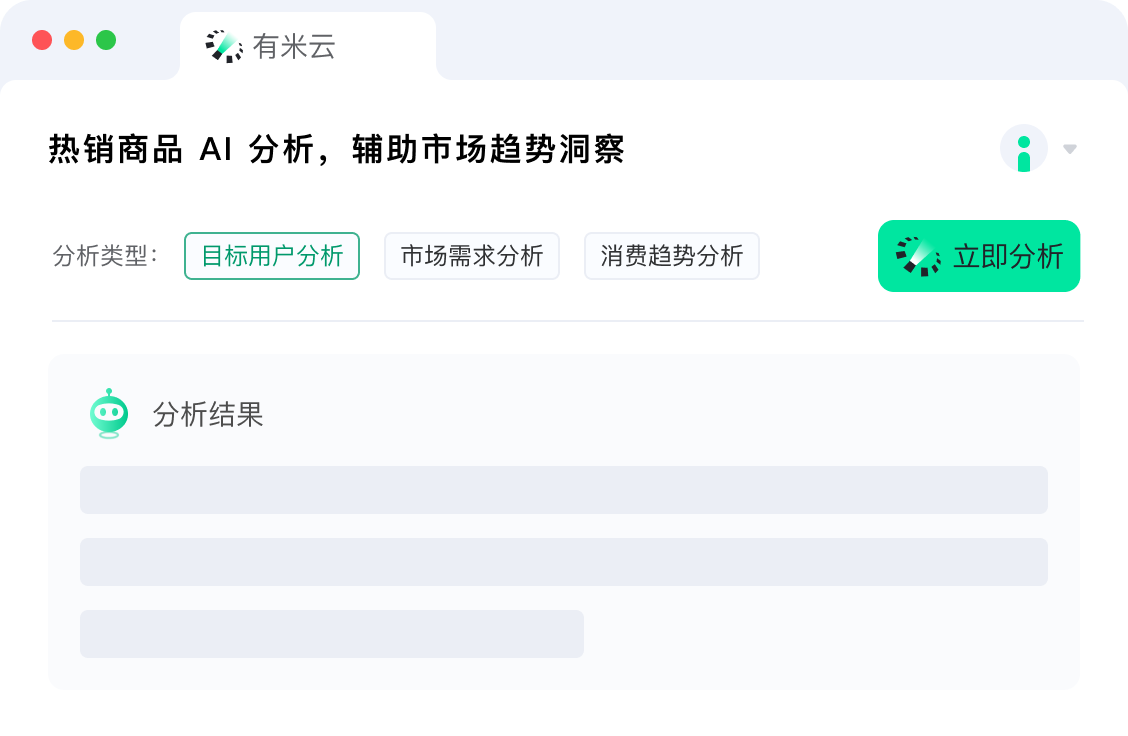
Task: Expand the dropdown arrow beside the avatar
Action: point(1070,149)
